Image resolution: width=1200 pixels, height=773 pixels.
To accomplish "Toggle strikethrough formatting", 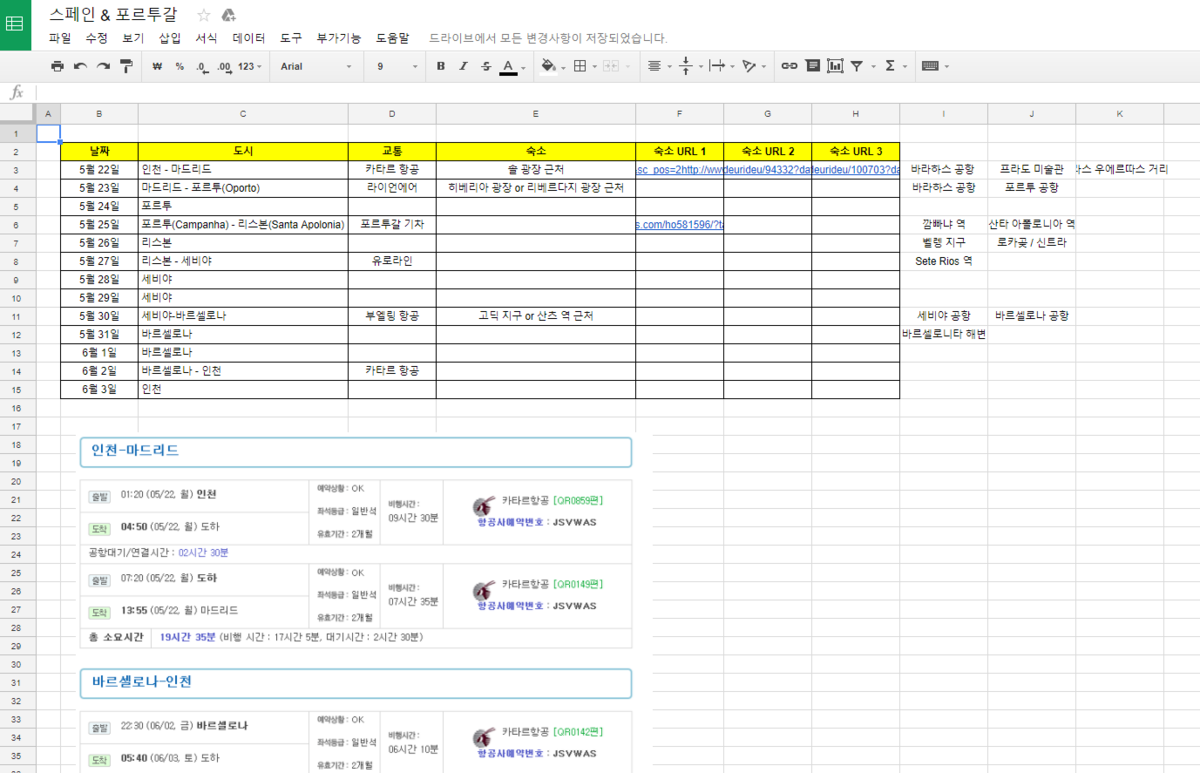I will point(486,66).
